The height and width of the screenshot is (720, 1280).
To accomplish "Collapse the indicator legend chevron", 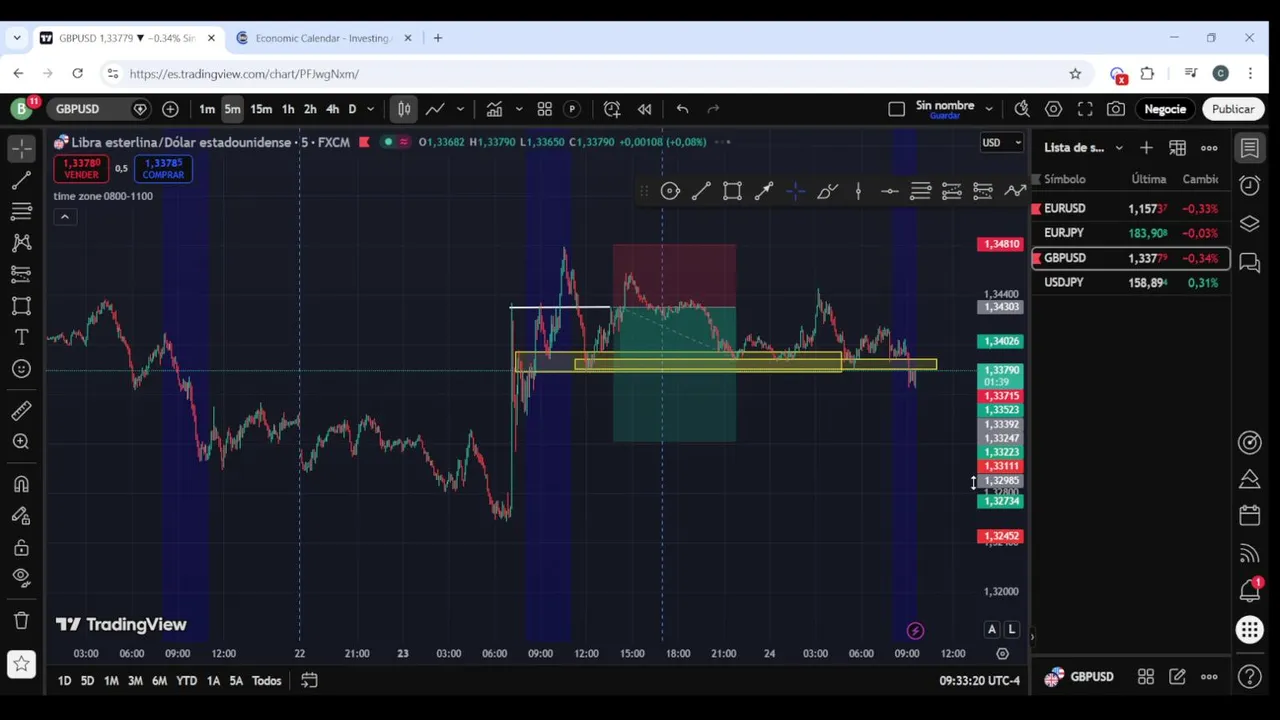I will [x=64, y=217].
